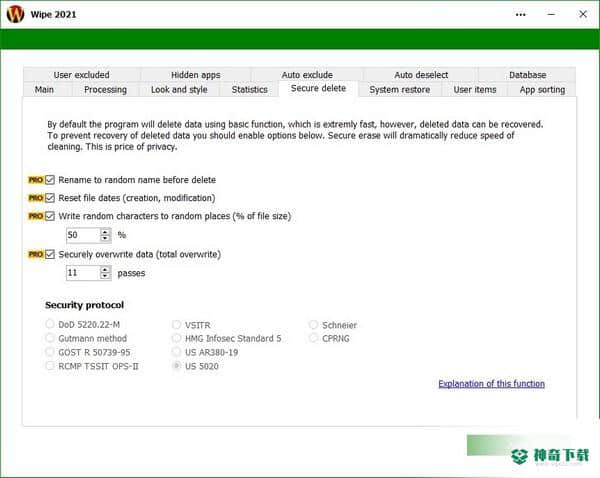
Task: Select US 5020 radio button
Action: [x=176, y=365]
